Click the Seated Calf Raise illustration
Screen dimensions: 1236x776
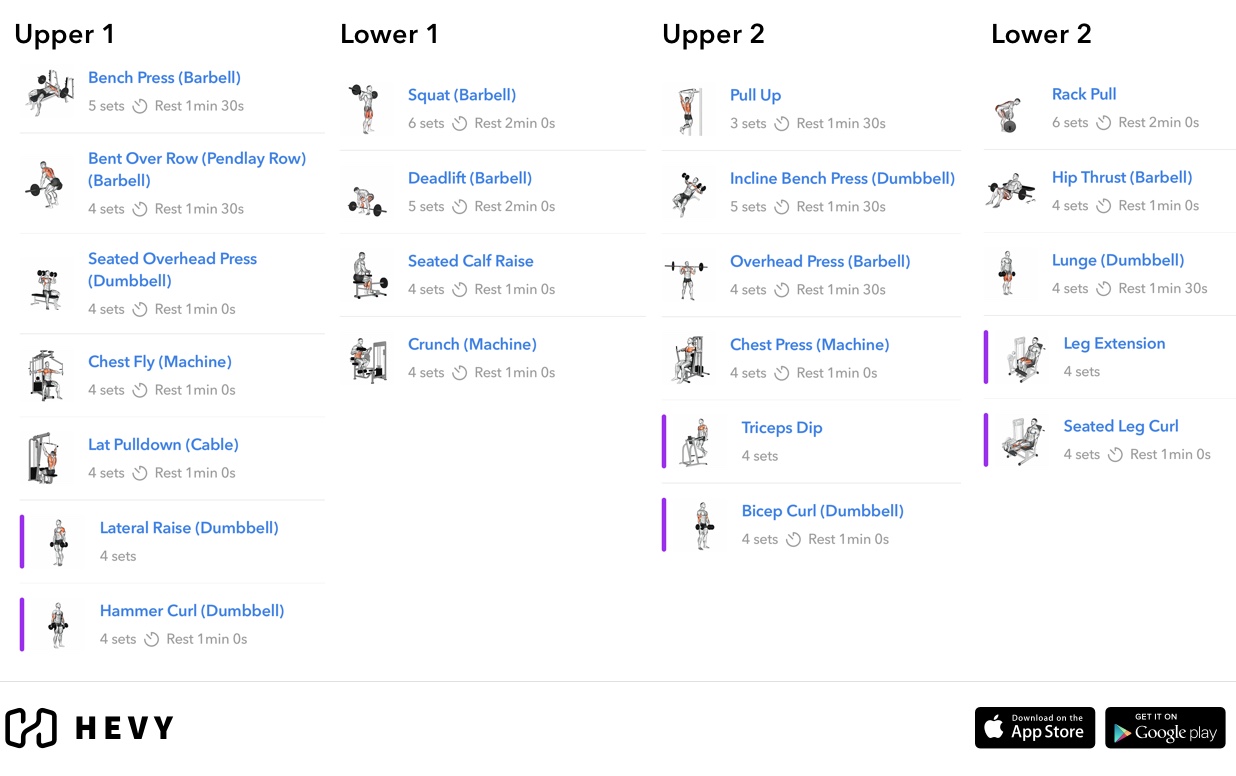(x=369, y=275)
